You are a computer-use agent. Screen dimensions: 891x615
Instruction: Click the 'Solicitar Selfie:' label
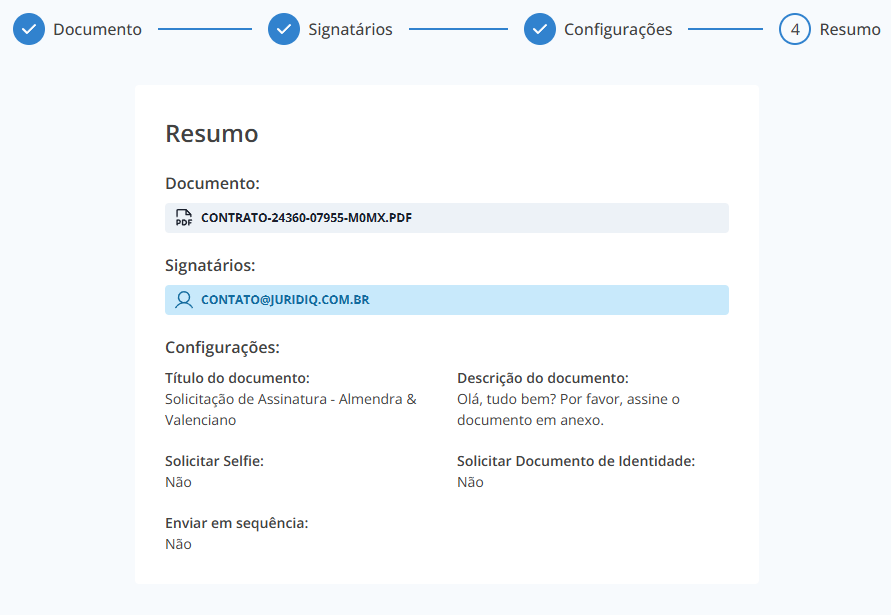214,461
